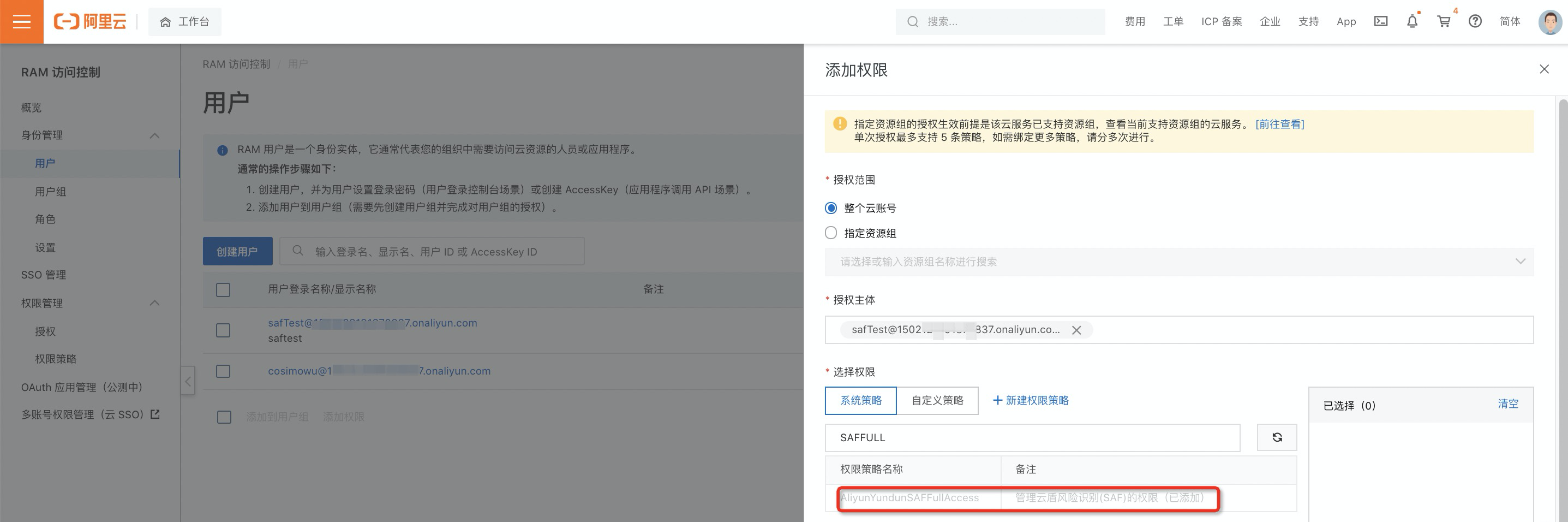Open the help question mark icon
1568x522 pixels.
(1475, 21)
